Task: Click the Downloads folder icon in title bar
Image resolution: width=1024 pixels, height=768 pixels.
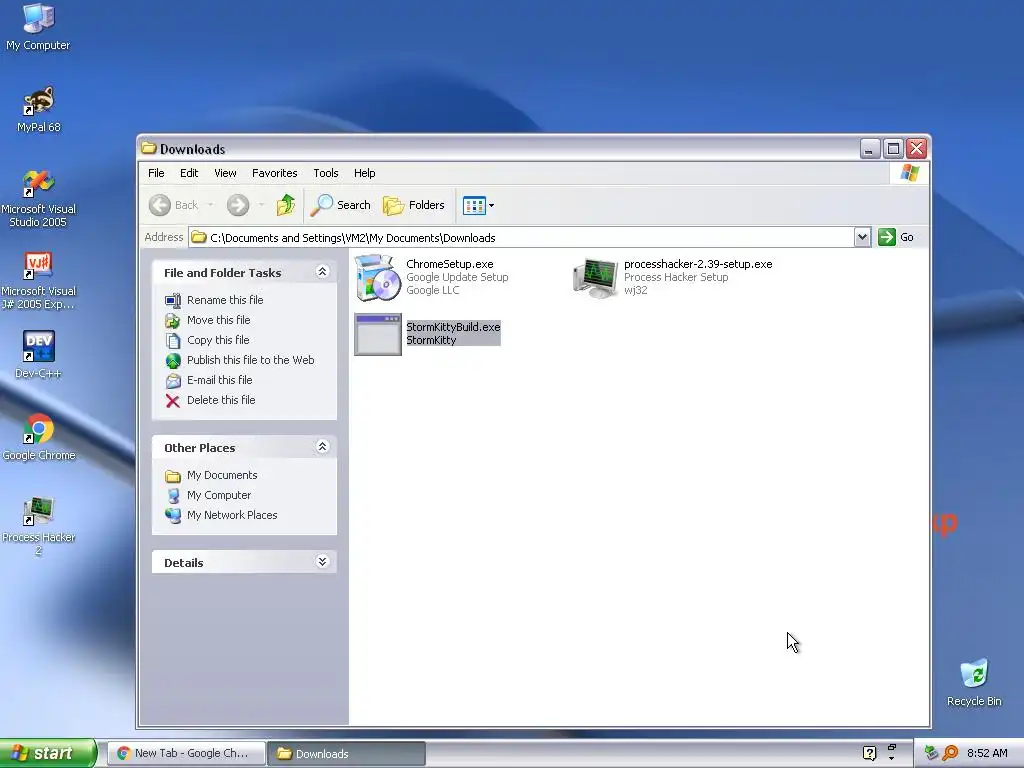Action: coord(149,148)
